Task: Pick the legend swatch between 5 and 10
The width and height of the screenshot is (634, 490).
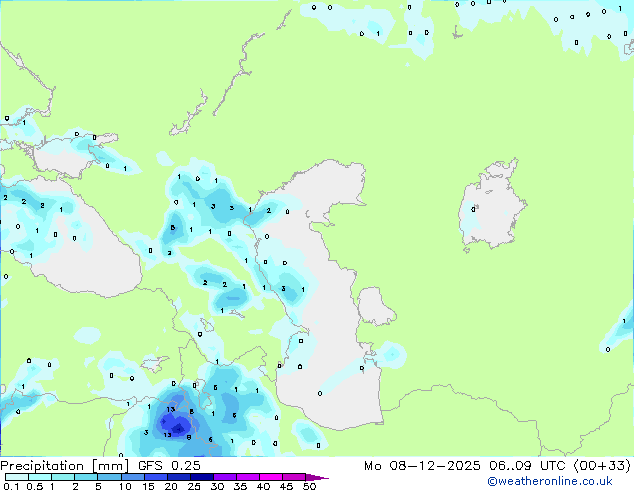Action: (109, 477)
